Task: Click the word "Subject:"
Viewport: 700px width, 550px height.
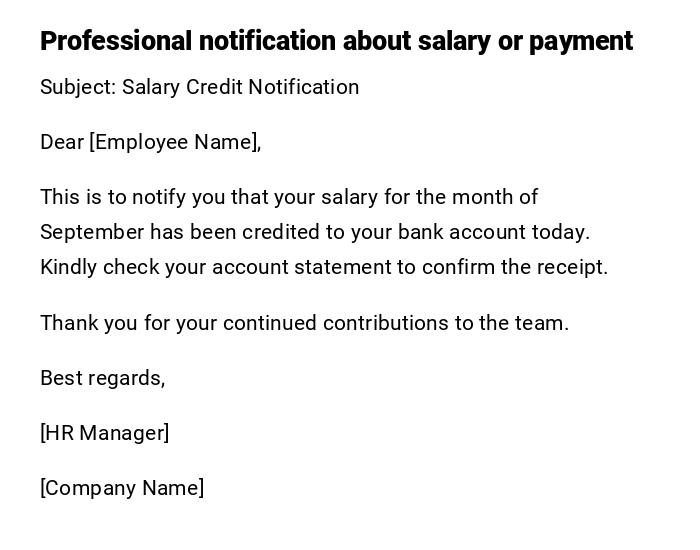Action: coord(78,87)
